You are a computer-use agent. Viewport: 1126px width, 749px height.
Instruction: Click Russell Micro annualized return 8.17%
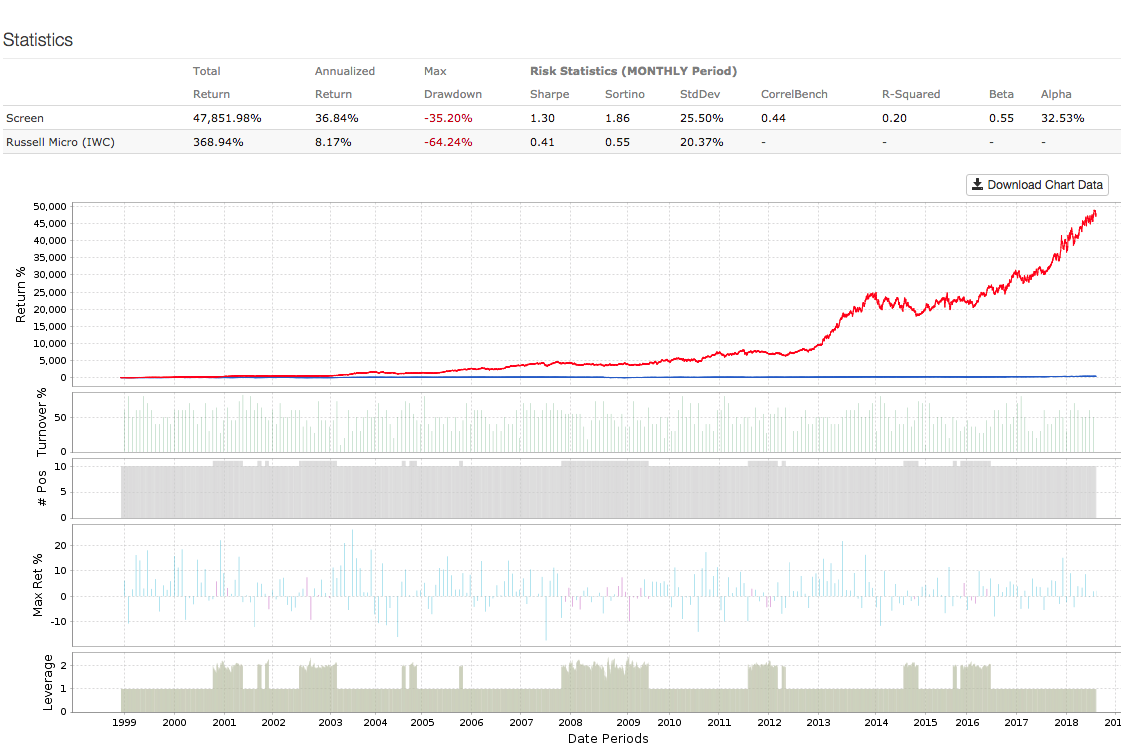click(332, 142)
